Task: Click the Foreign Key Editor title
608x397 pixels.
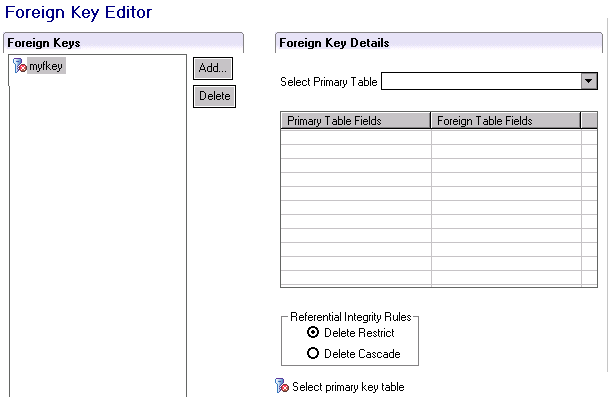Action: [78, 12]
